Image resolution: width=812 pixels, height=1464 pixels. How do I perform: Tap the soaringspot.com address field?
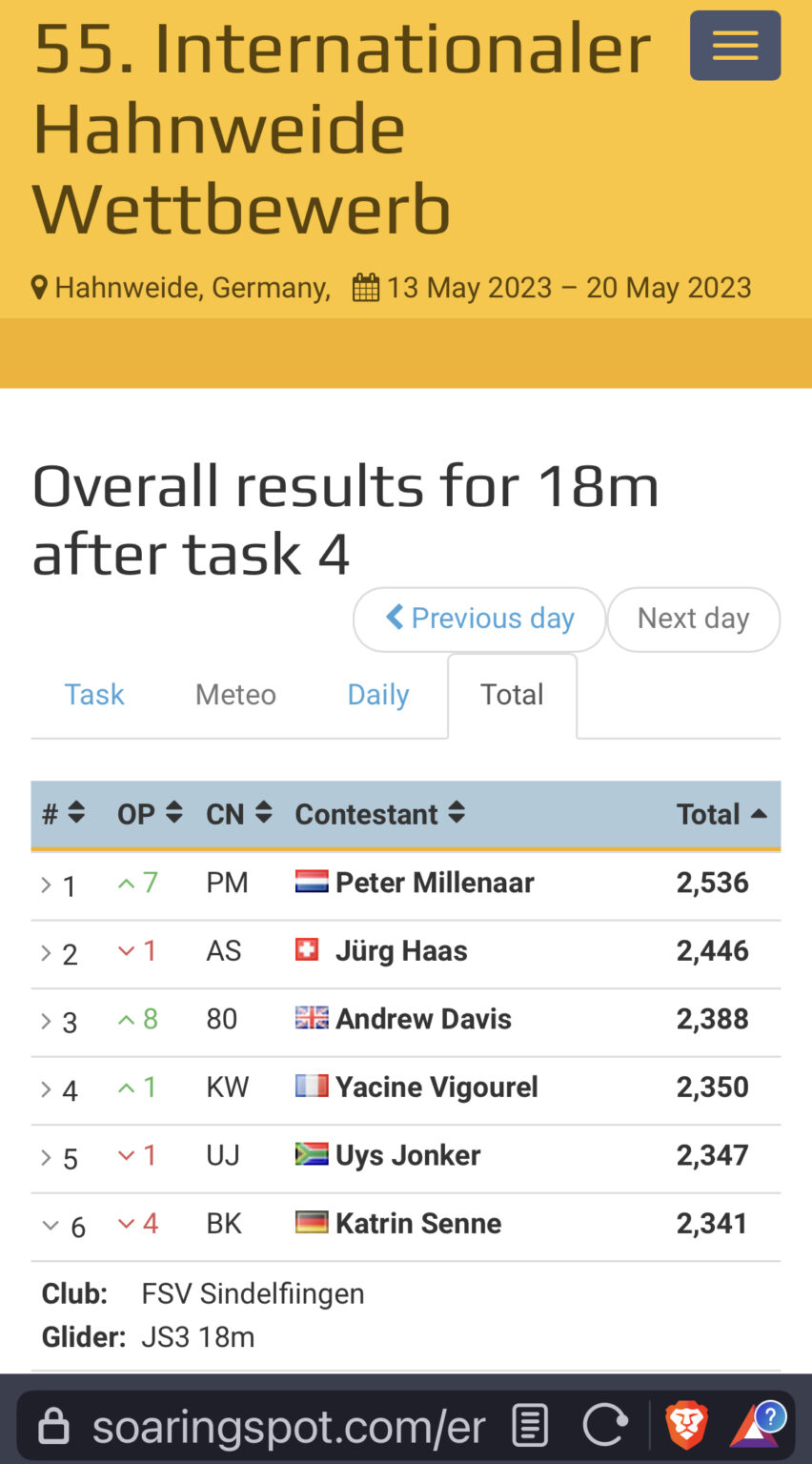(x=289, y=1427)
